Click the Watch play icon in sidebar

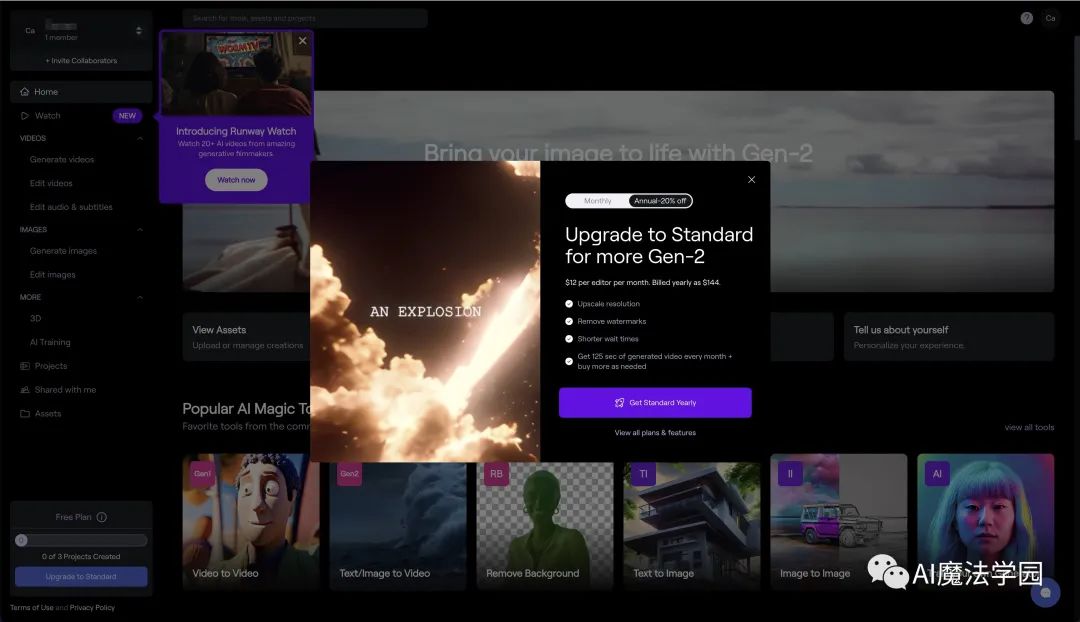pos(25,116)
